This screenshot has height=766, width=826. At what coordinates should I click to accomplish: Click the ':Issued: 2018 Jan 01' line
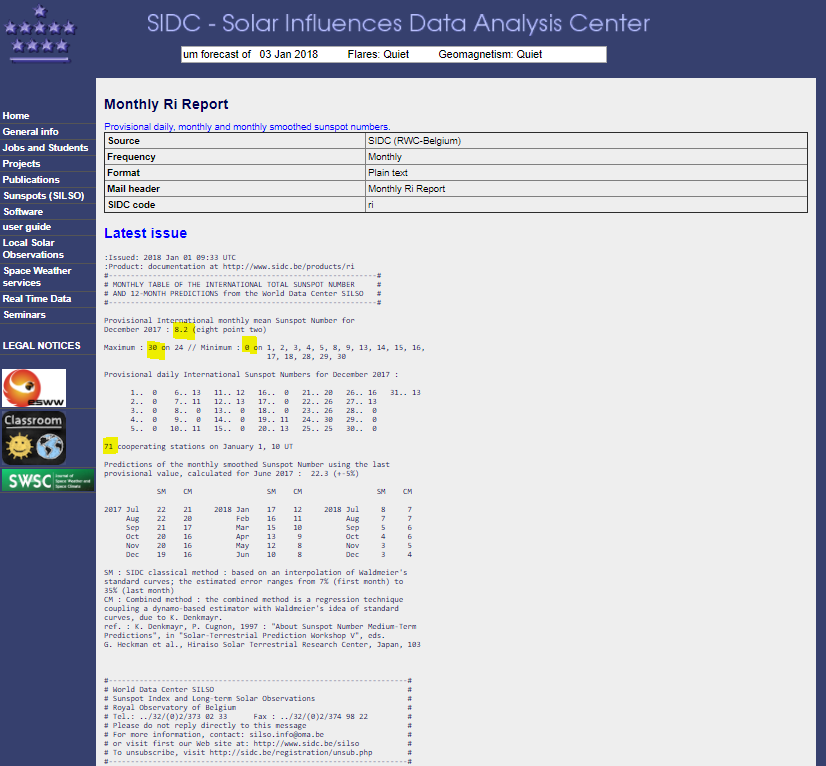(x=170, y=258)
